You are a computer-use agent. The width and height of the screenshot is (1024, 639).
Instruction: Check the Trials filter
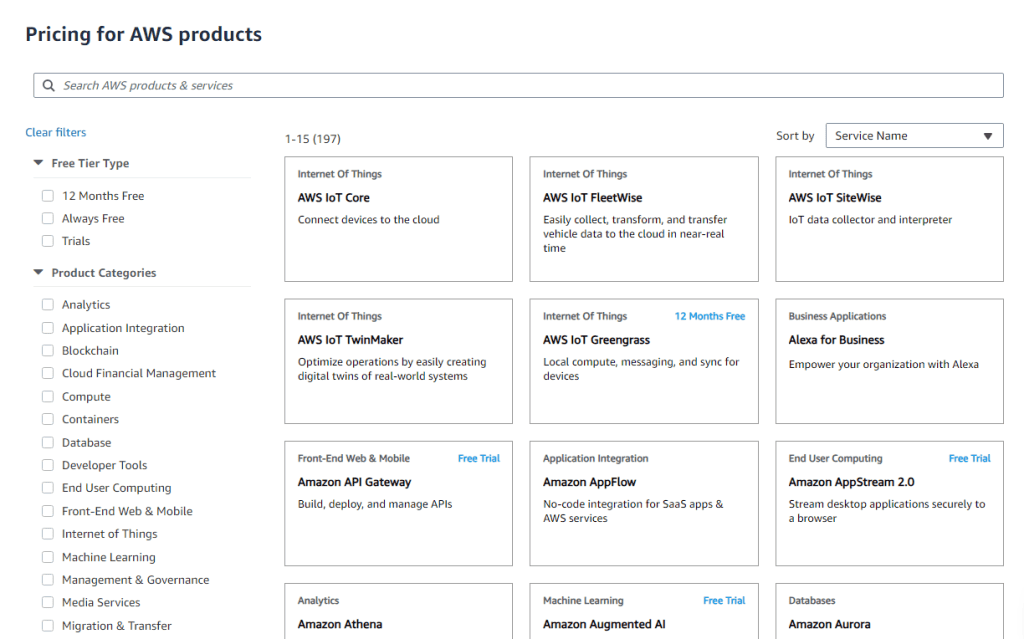click(x=48, y=241)
